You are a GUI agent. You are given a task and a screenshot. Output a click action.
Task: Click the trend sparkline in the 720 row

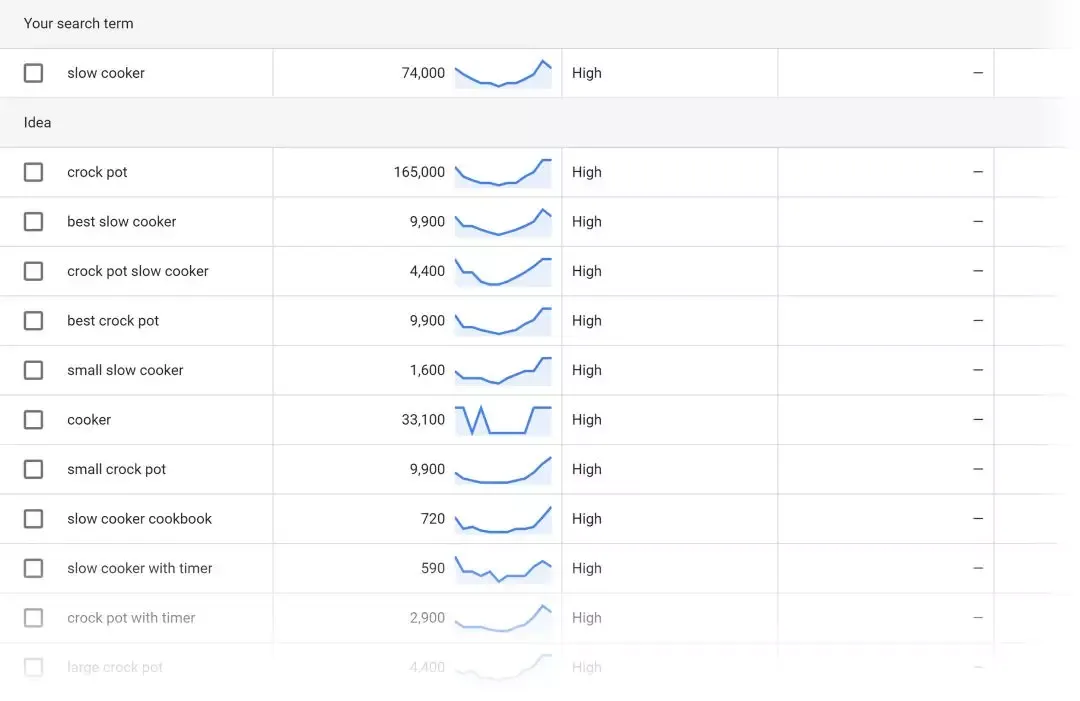[503, 520]
